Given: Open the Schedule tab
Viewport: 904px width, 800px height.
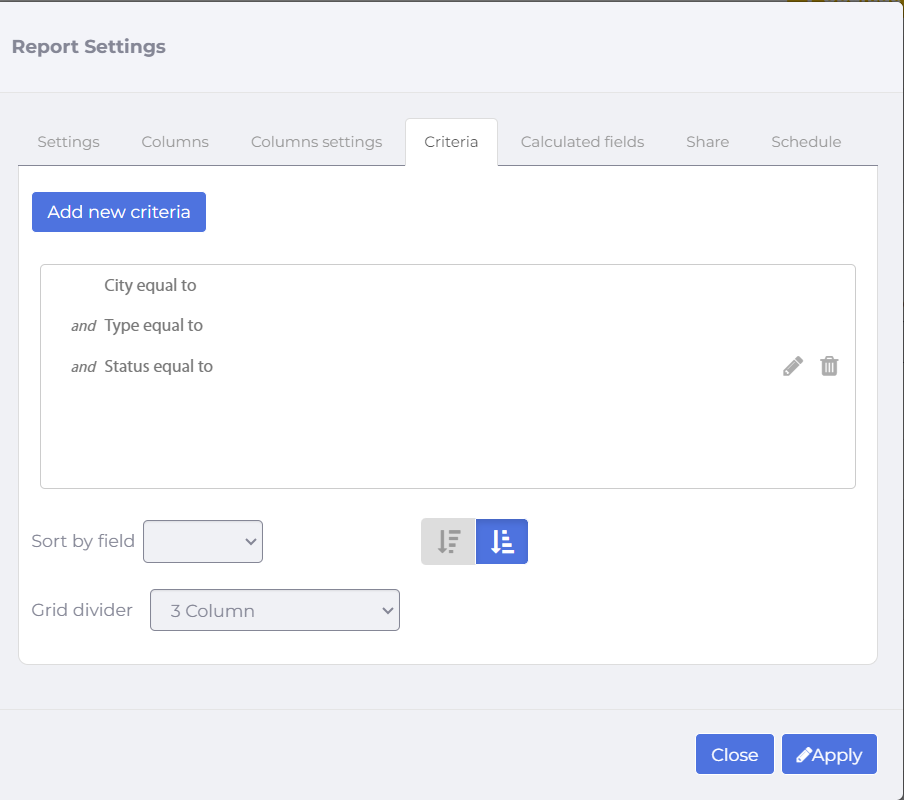Looking at the screenshot, I should coord(806,142).
